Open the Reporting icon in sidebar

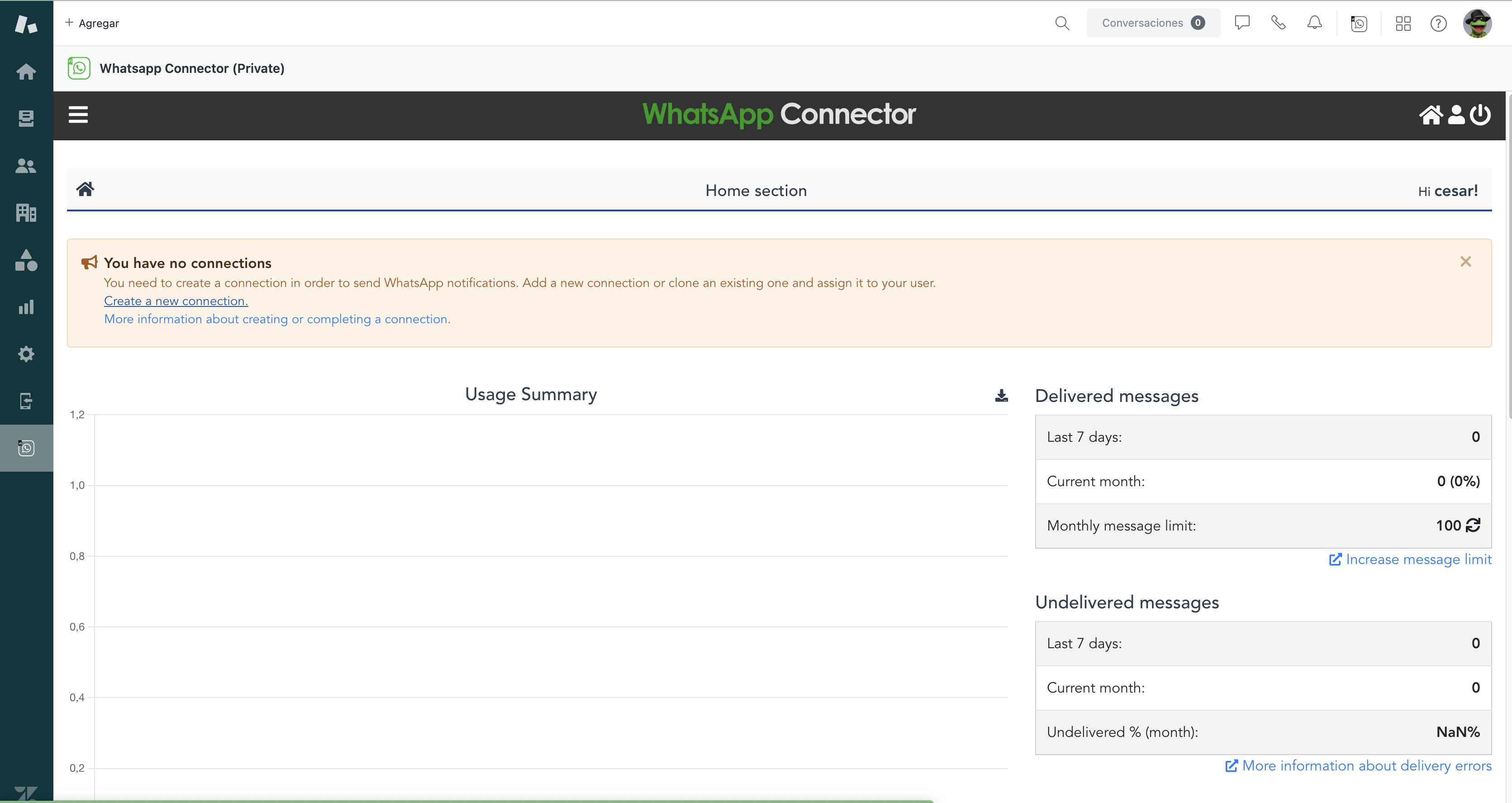point(26,307)
